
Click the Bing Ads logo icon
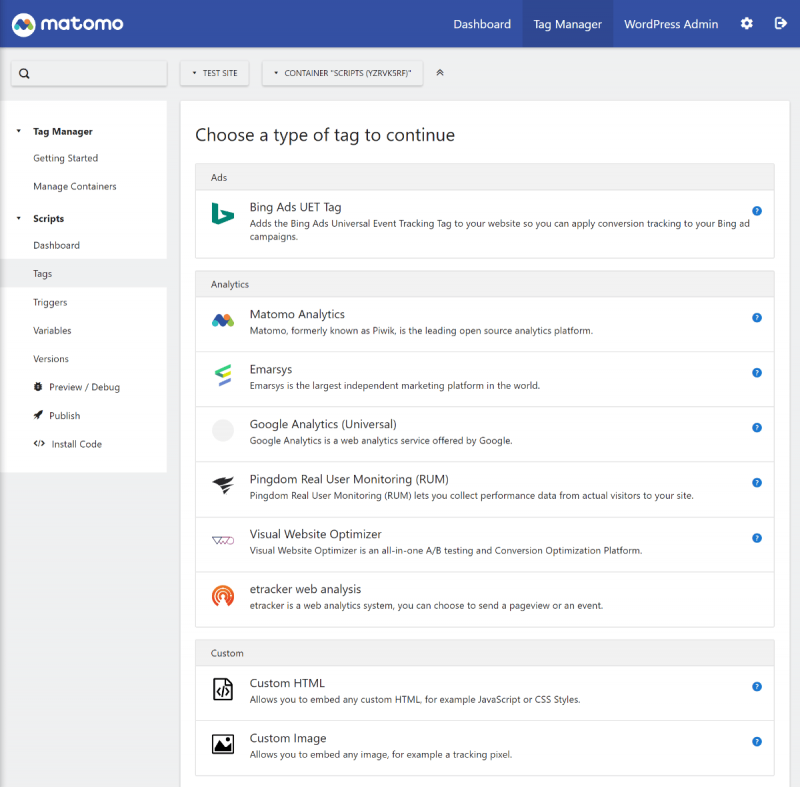click(222, 214)
